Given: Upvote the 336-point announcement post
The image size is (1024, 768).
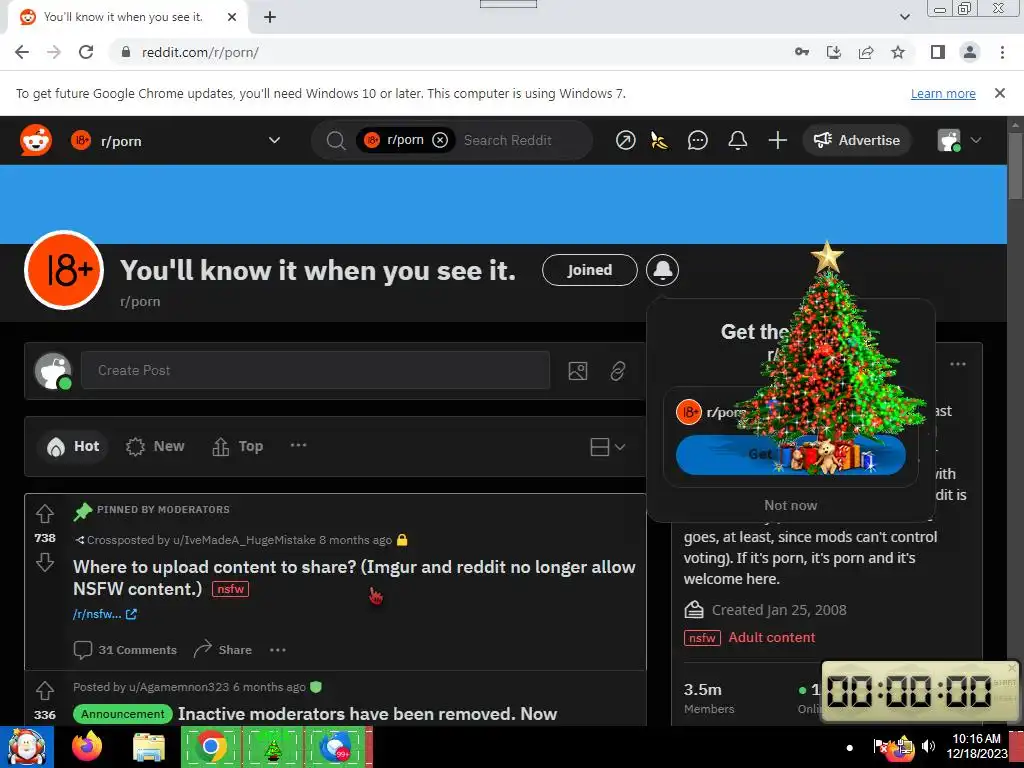Looking at the screenshot, I should 44,690.
